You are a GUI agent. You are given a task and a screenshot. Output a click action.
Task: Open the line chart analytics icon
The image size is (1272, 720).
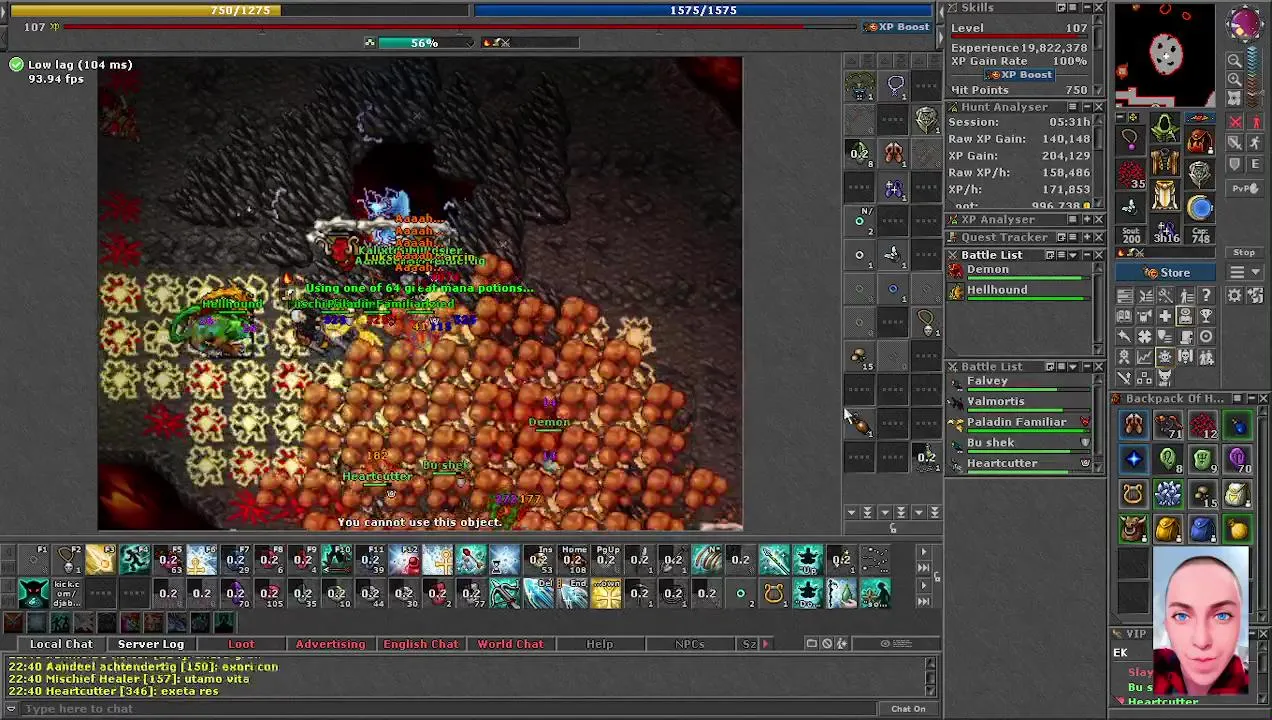[x=1145, y=356]
